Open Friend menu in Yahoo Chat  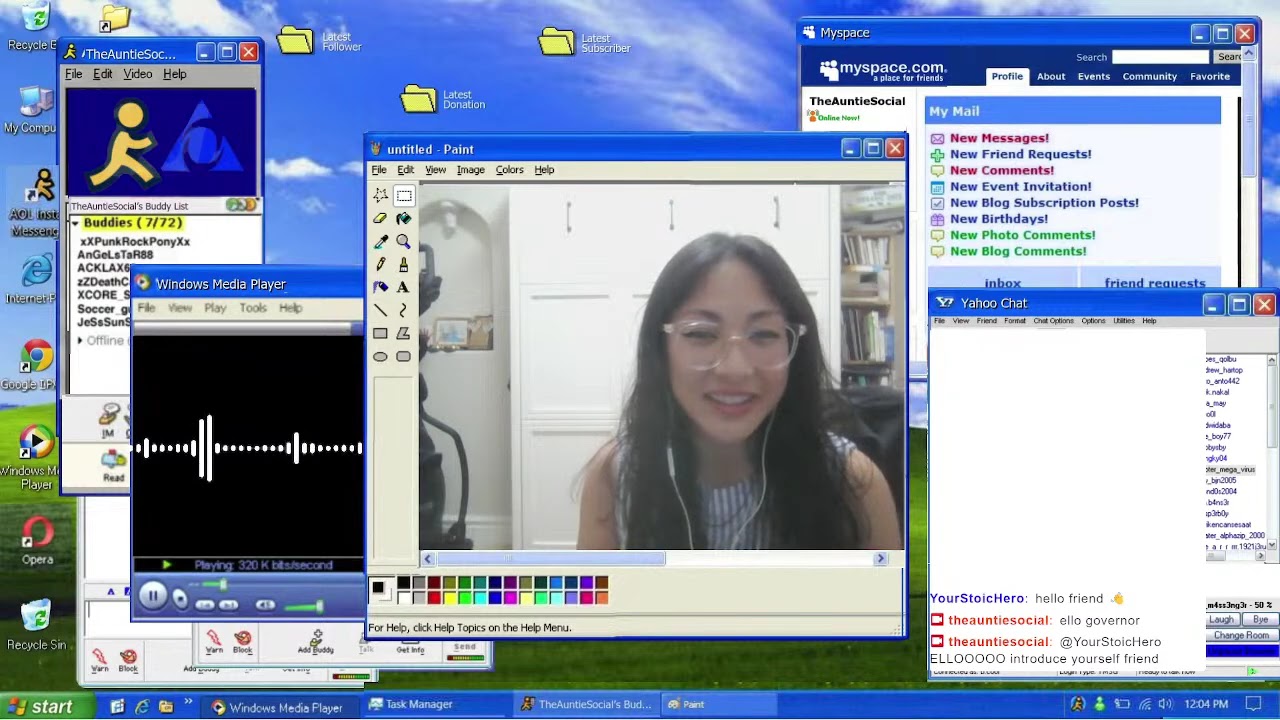986,321
